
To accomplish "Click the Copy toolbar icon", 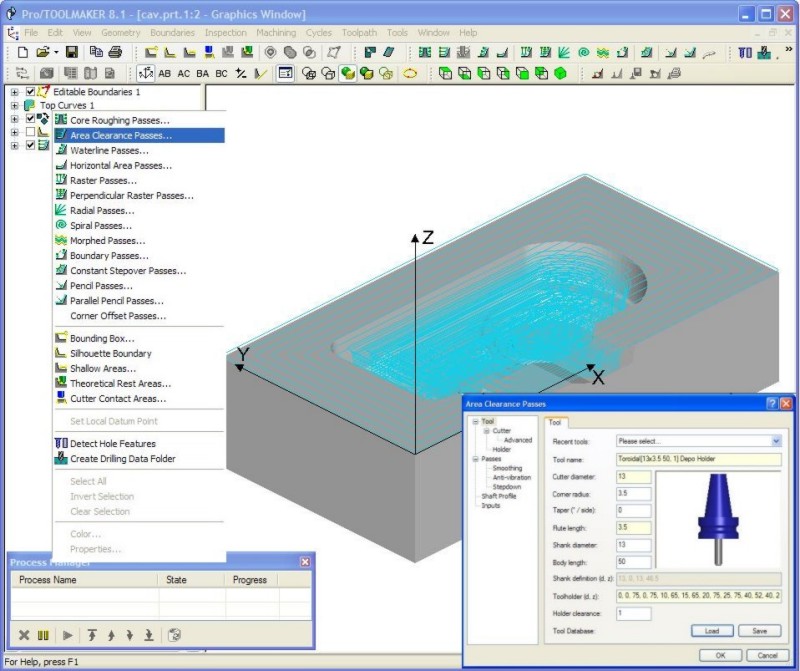I will (96, 52).
